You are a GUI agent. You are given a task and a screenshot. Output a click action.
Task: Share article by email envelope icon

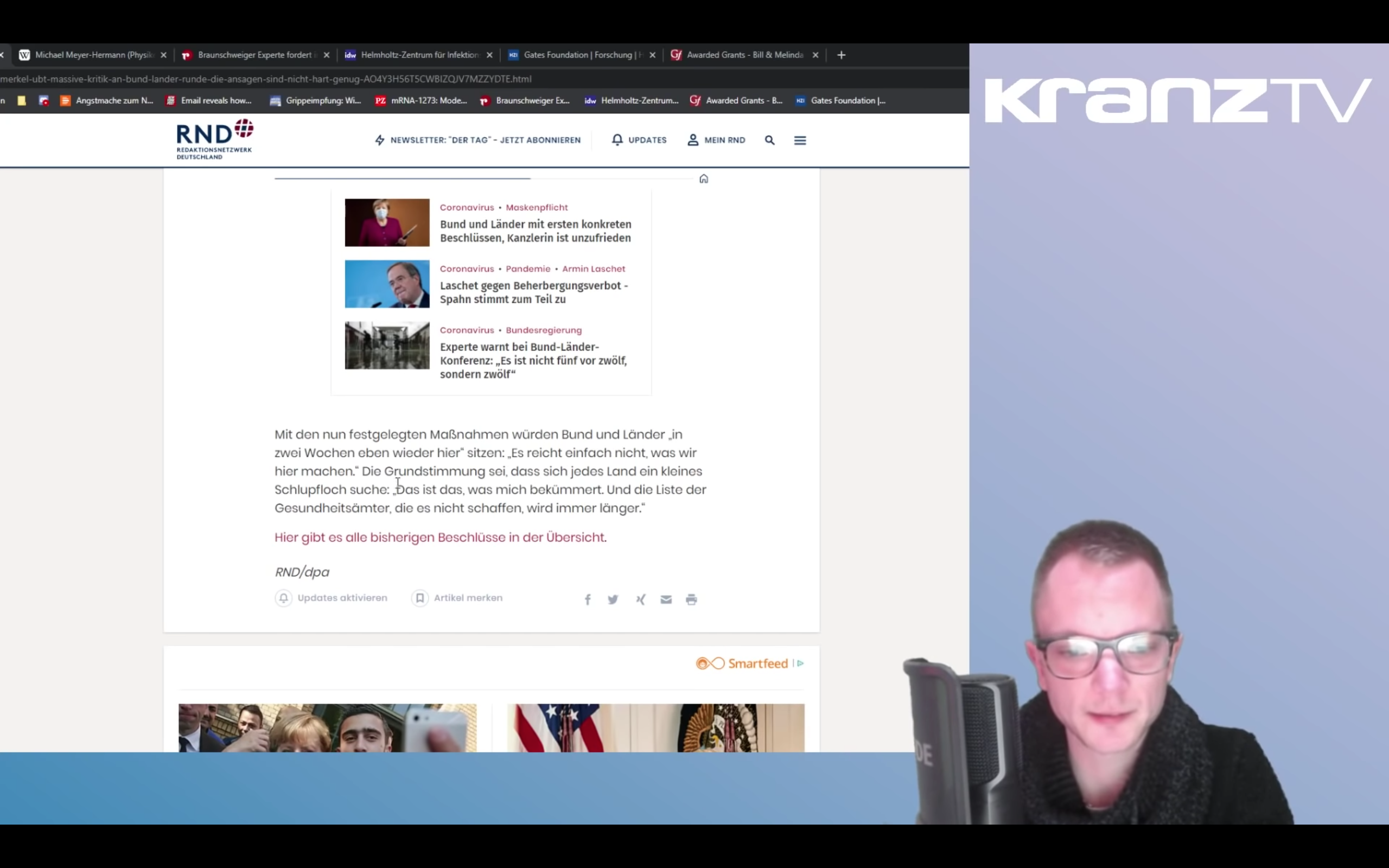[x=666, y=599]
